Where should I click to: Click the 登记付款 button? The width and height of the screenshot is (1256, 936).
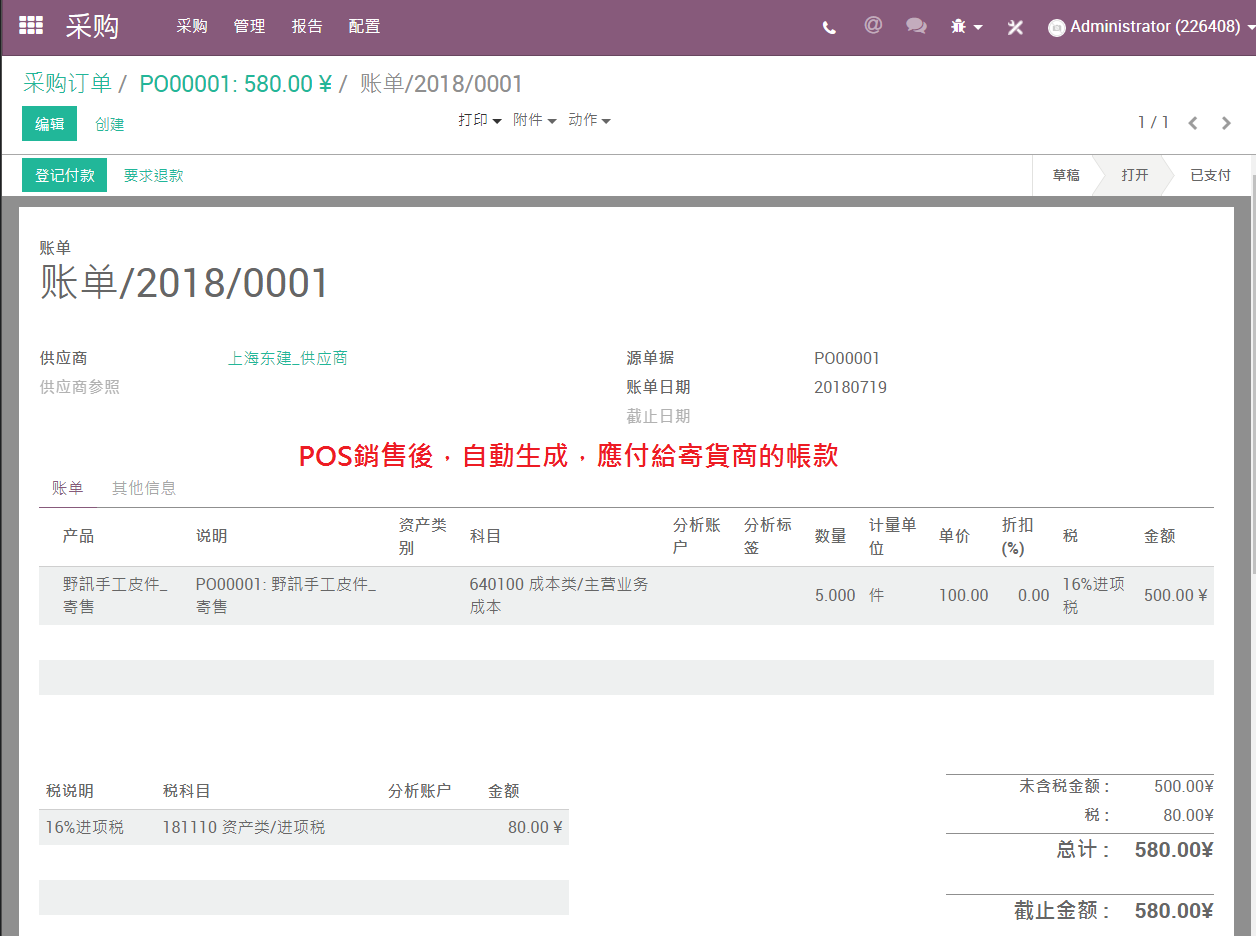tap(65, 175)
